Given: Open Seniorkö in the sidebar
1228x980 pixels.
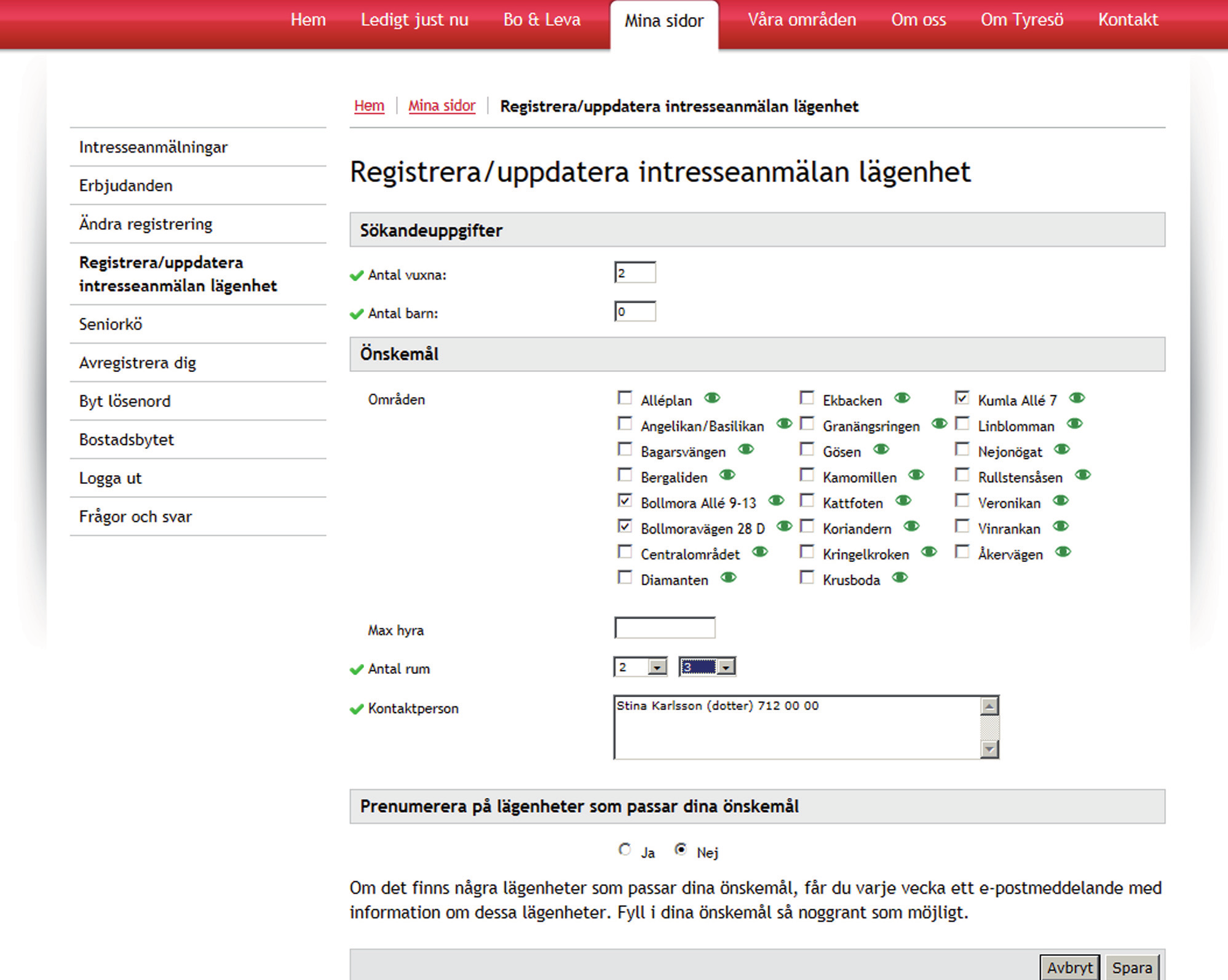Looking at the screenshot, I should click(198, 324).
